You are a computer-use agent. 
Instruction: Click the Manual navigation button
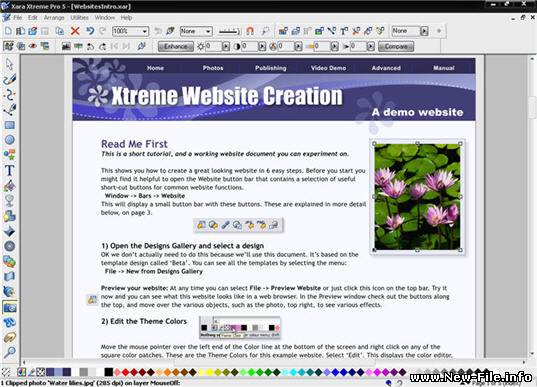(444, 68)
